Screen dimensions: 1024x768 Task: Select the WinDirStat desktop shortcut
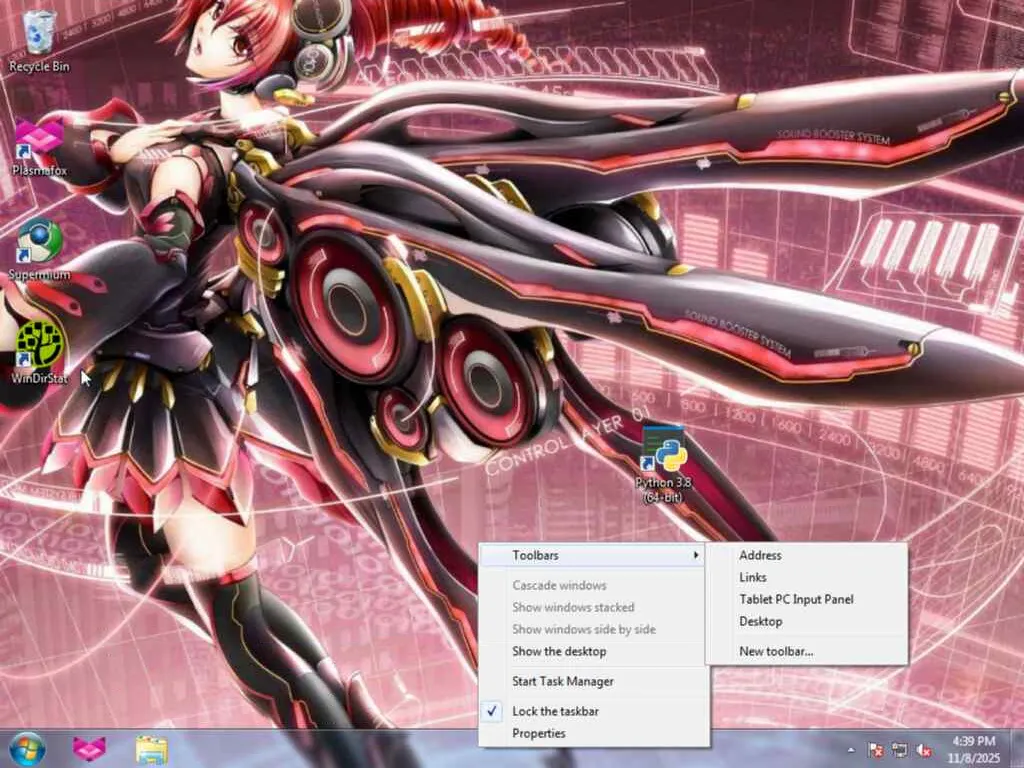(x=39, y=353)
